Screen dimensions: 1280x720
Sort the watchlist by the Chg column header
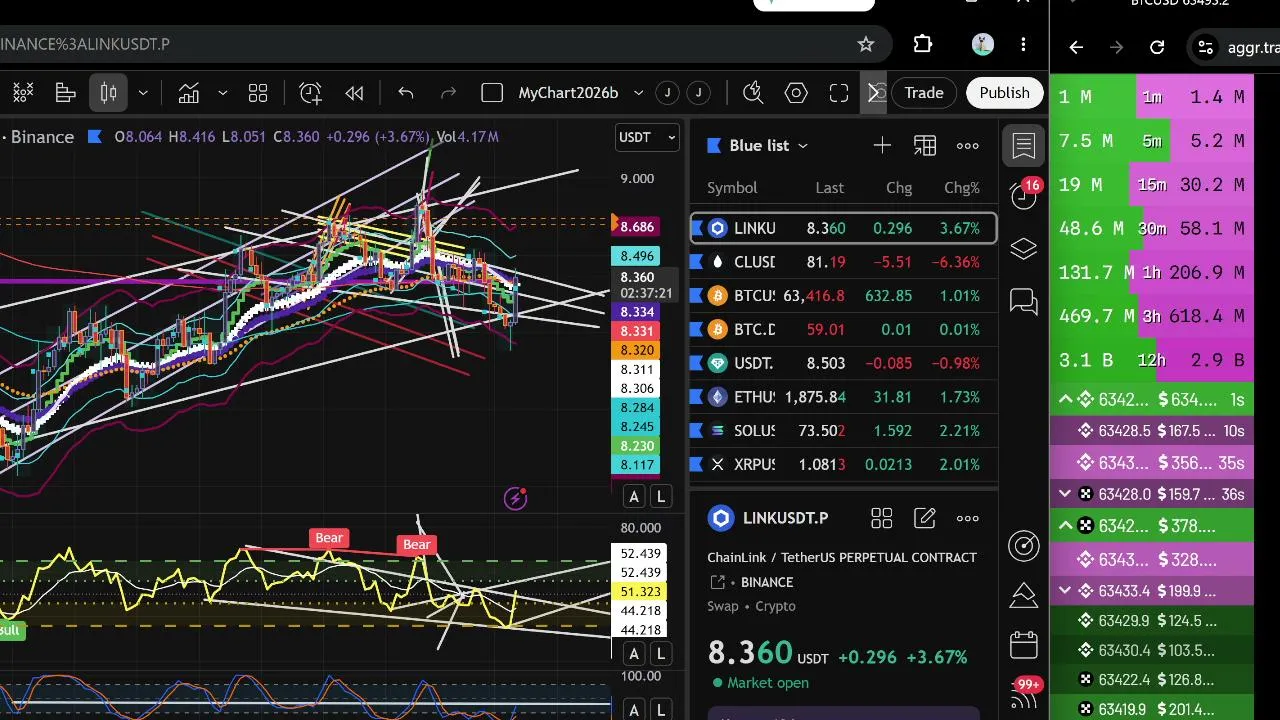[x=899, y=188]
